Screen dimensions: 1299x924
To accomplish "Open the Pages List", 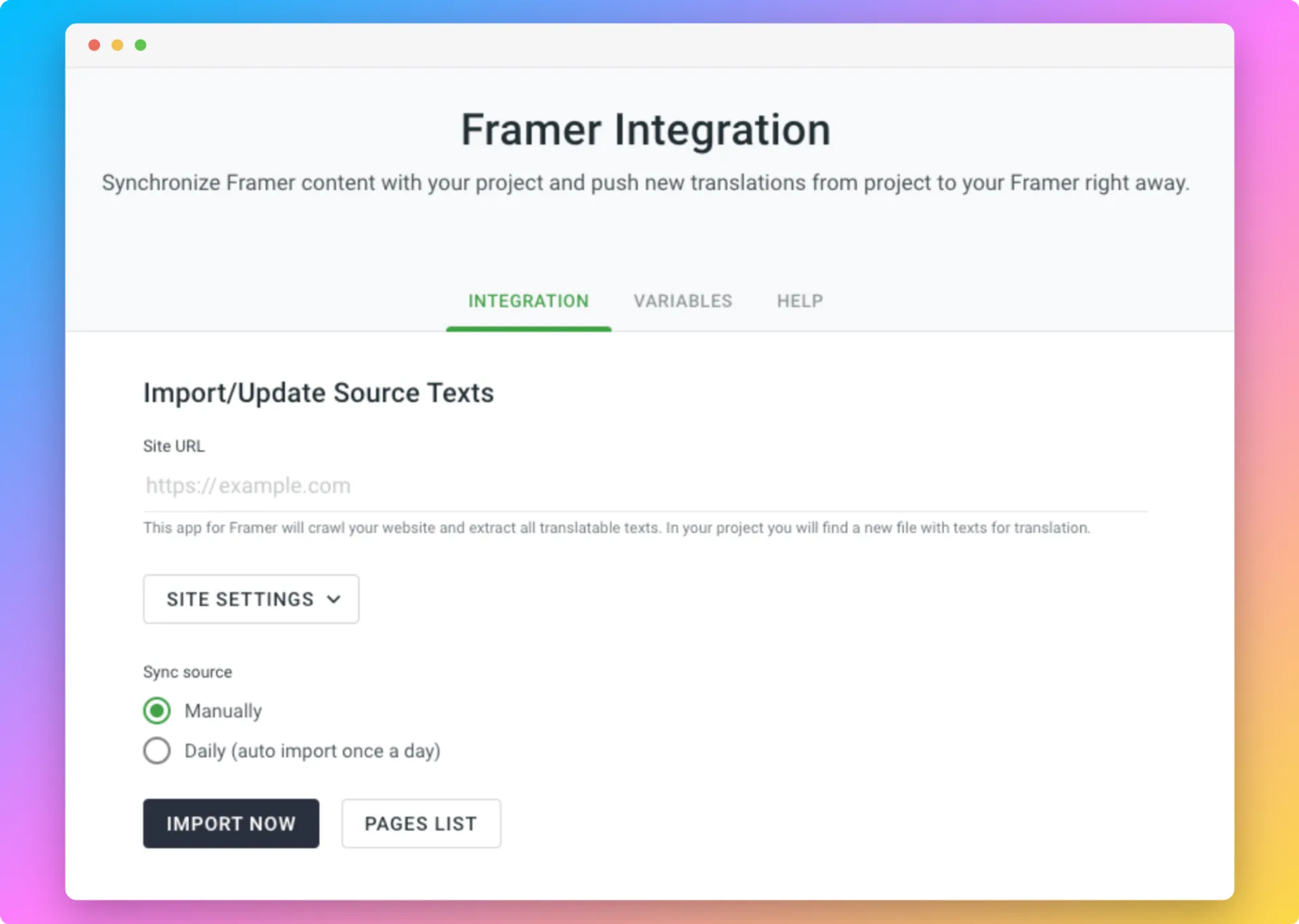I will 421,823.
